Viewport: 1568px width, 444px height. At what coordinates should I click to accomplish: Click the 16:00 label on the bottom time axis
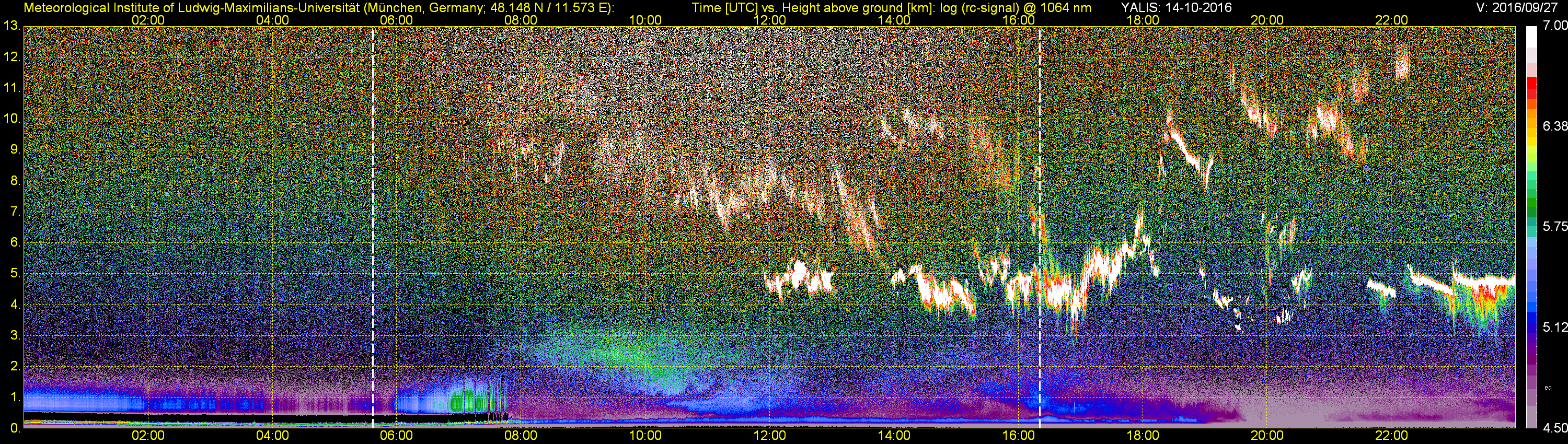(x=1018, y=436)
